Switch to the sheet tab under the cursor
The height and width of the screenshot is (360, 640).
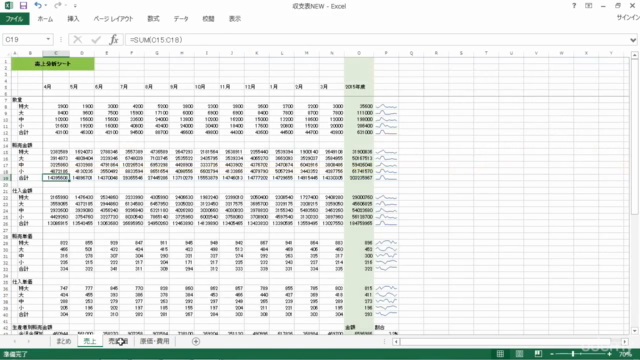118,341
